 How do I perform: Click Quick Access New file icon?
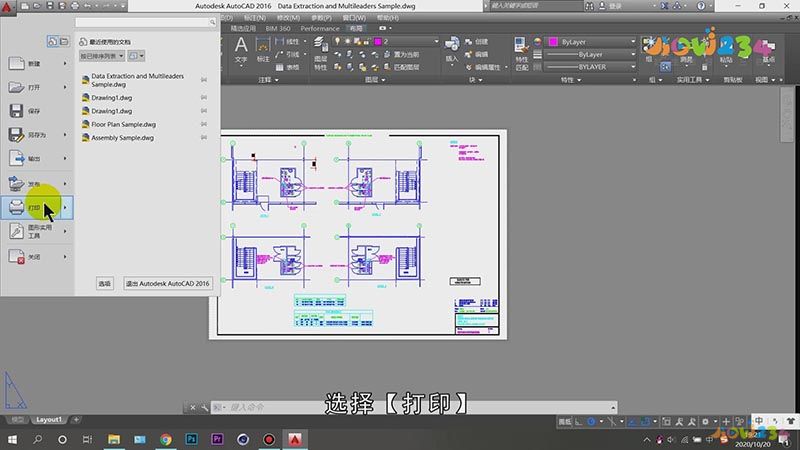(24, 6)
